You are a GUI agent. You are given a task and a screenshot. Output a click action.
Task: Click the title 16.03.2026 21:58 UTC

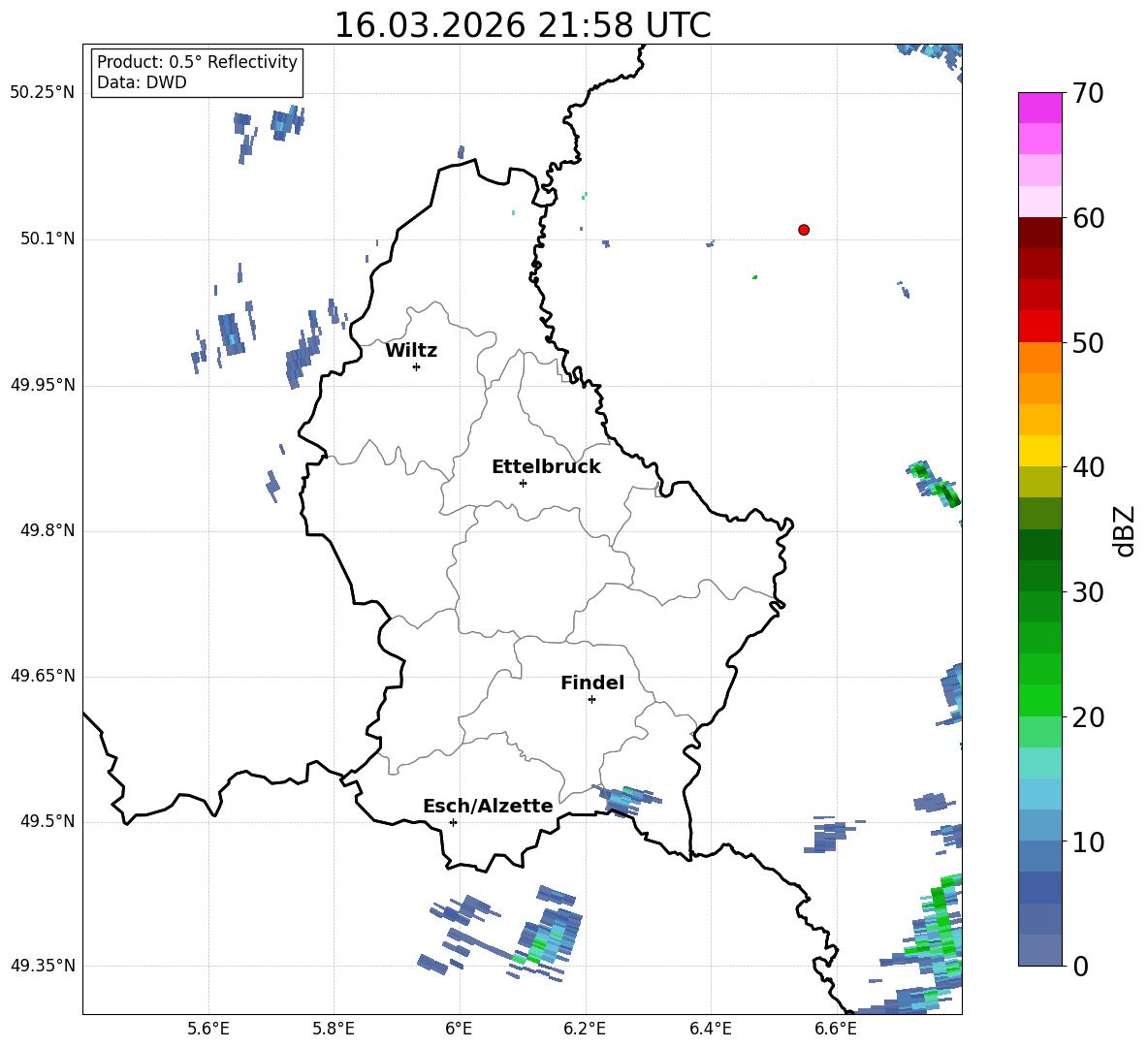point(523,25)
